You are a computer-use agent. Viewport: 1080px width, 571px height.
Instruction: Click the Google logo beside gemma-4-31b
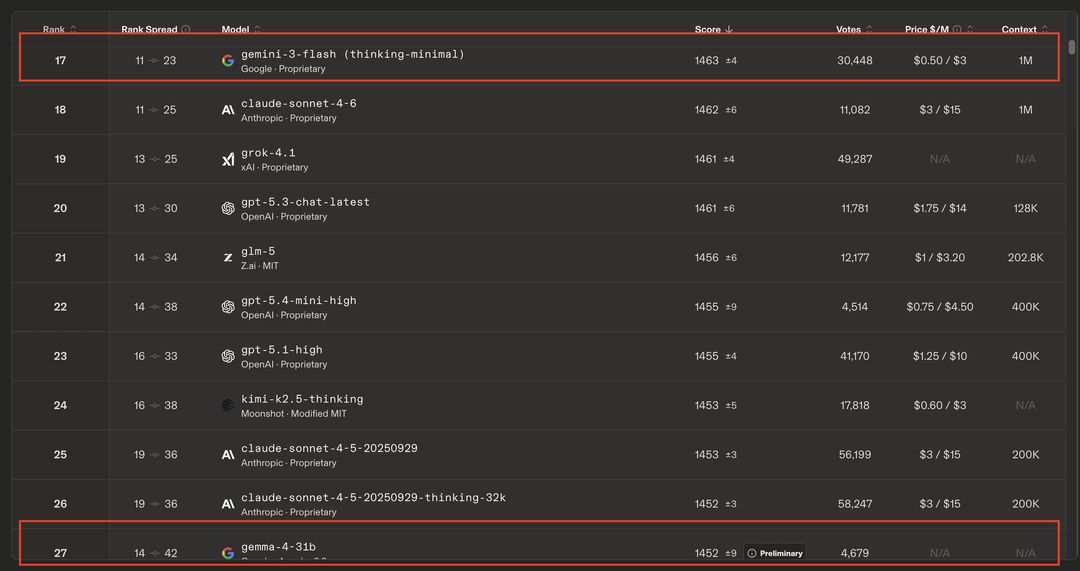click(228, 553)
